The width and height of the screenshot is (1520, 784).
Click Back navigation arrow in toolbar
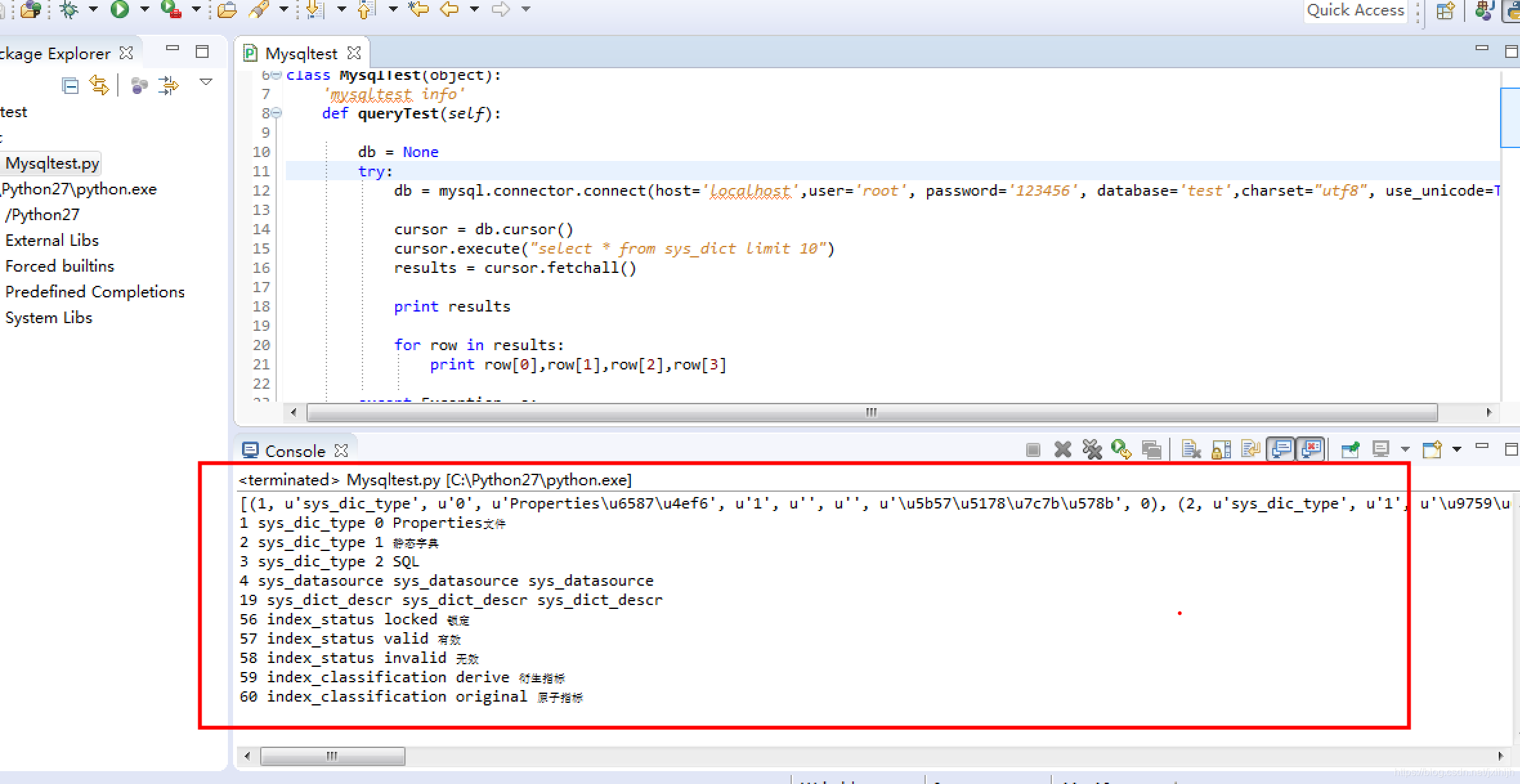pos(449,9)
